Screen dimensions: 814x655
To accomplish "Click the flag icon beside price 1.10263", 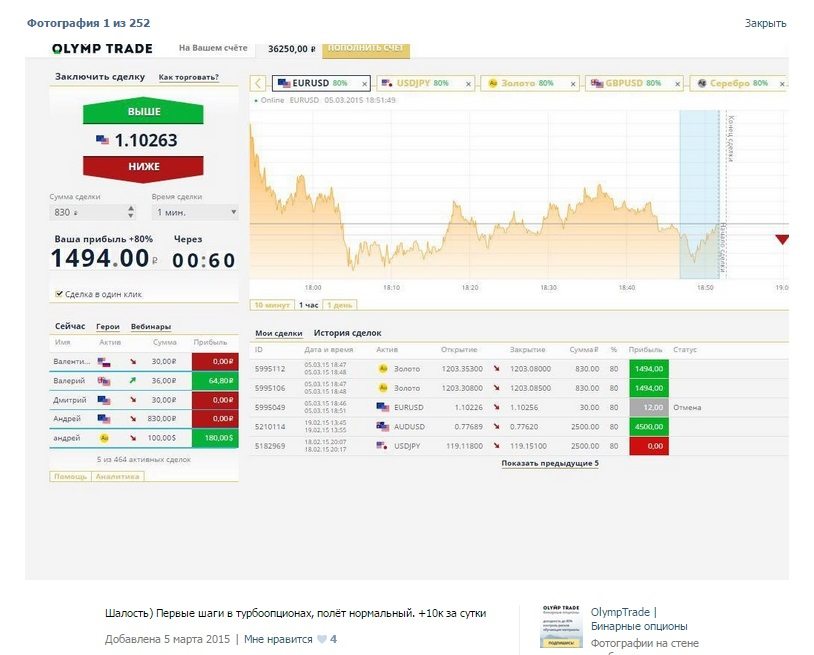I will pos(102,140).
